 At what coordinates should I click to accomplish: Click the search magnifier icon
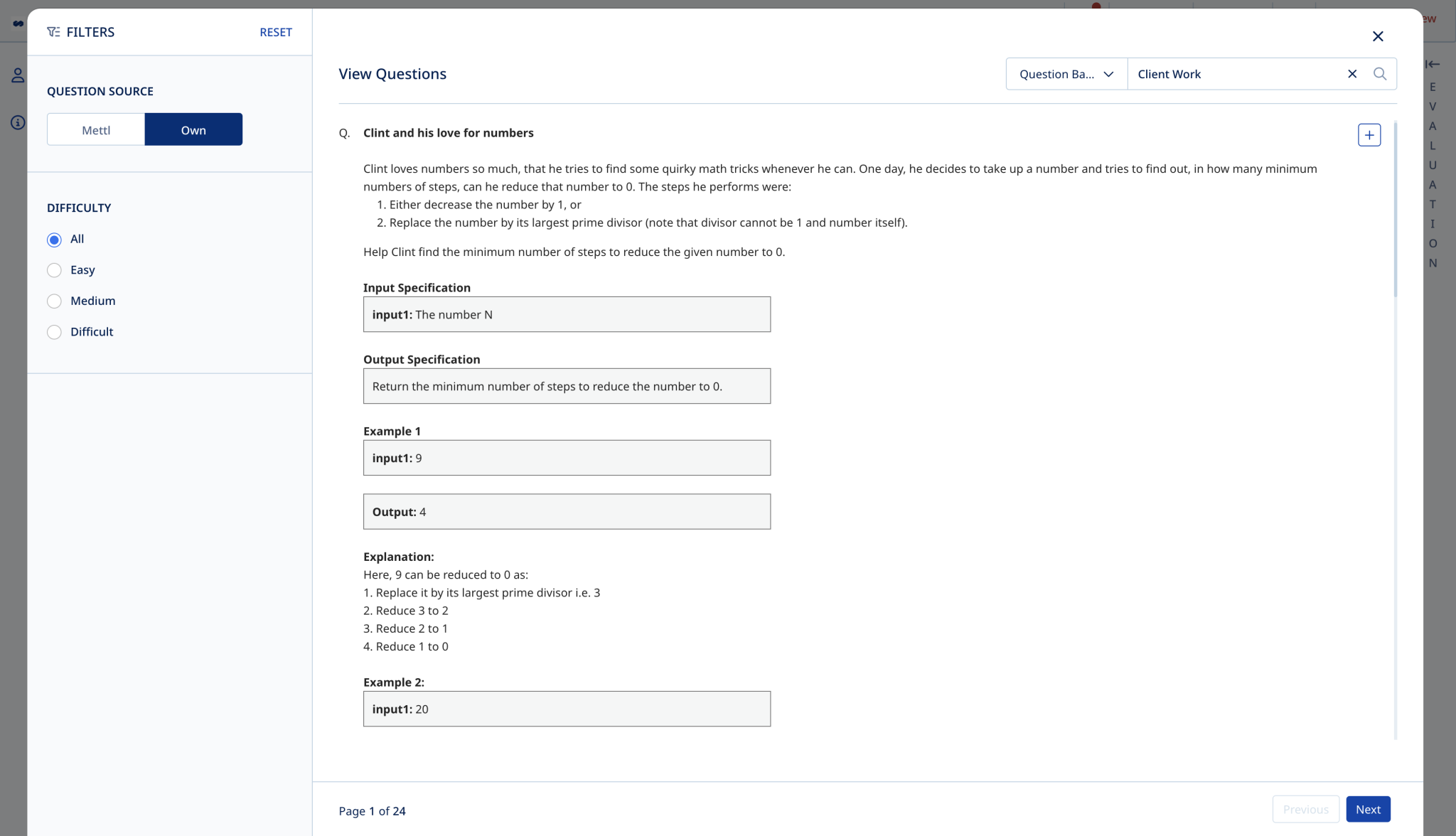click(1380, 73)
